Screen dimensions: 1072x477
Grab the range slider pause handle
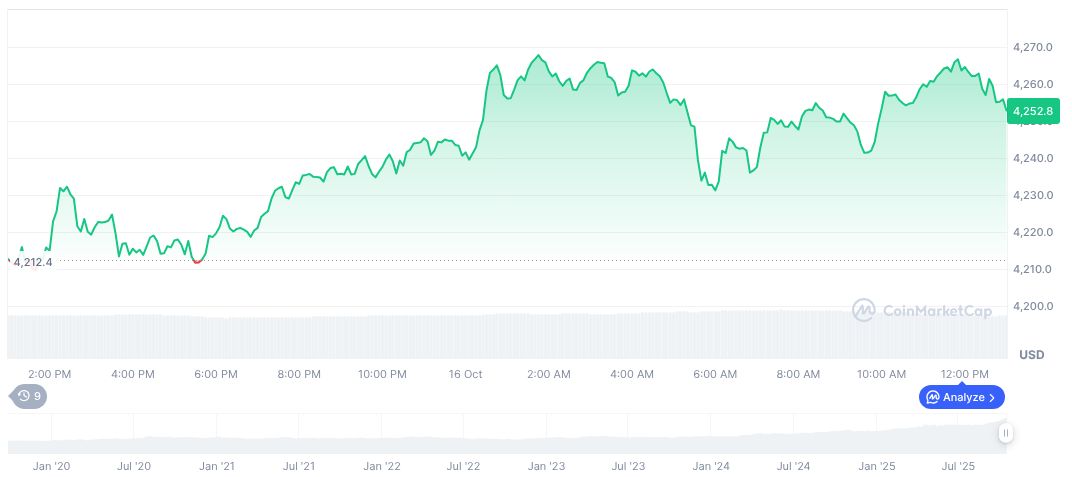tap(1005, 433)
